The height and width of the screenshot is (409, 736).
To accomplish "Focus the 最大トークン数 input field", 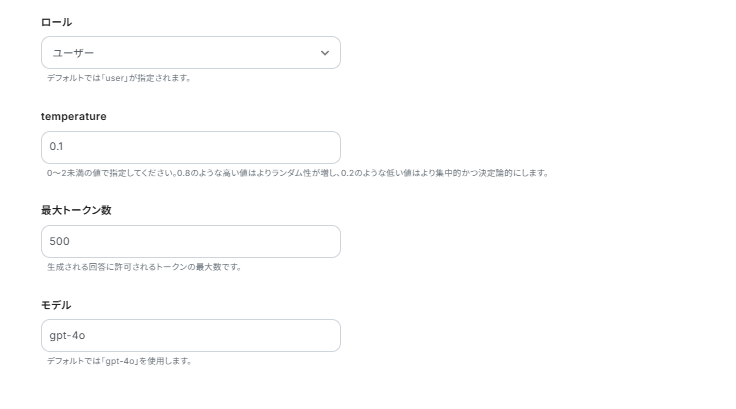I will pyautogui.click(x=190, y=241).
